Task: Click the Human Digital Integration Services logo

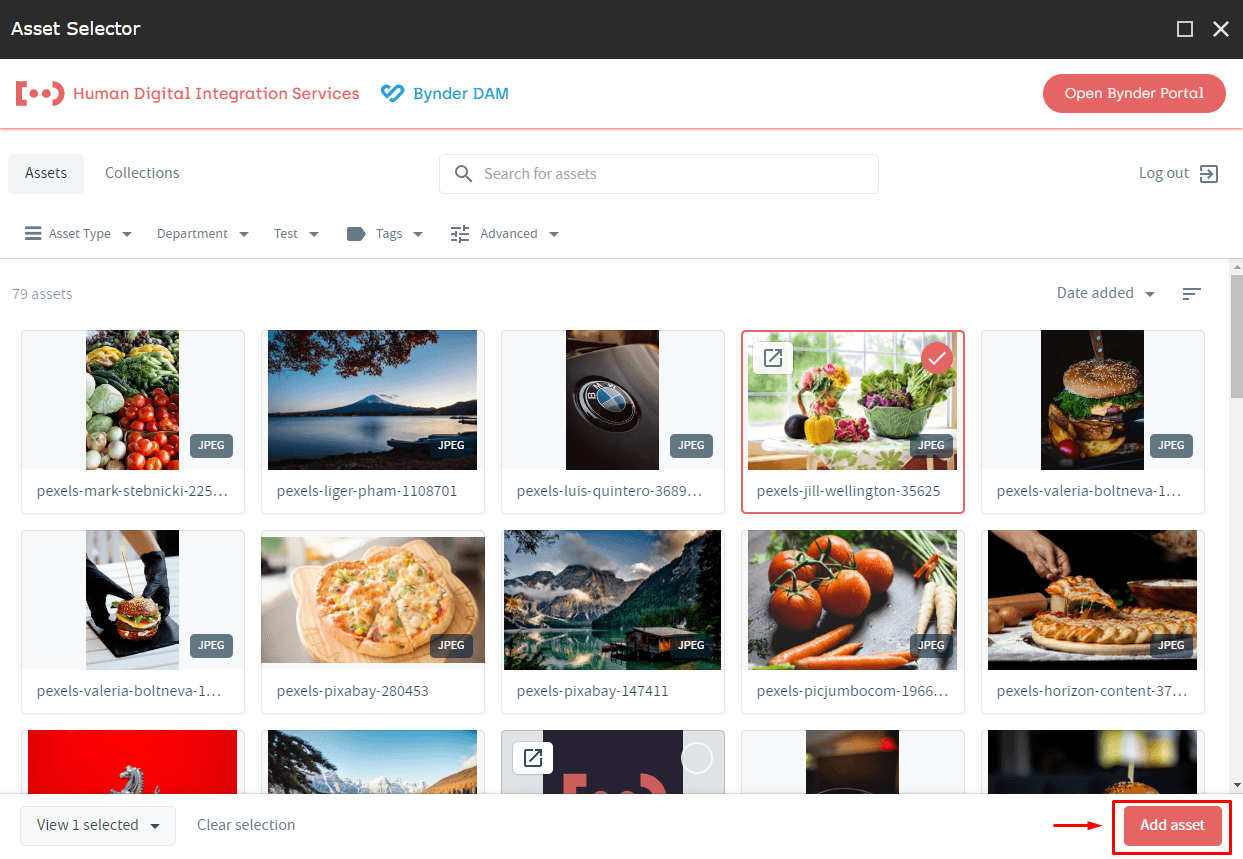Action: click(x=40, y=94)
